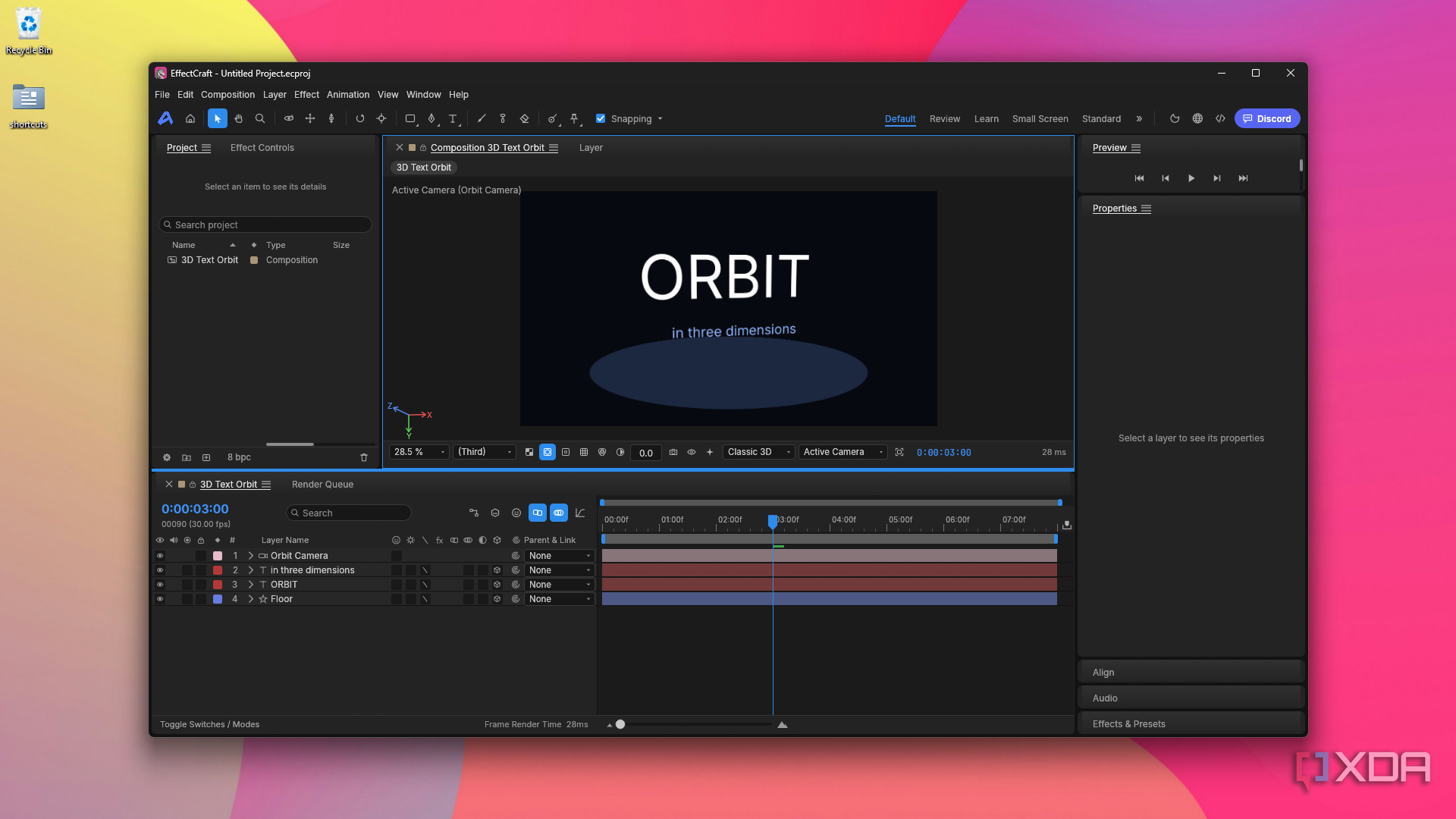The image size is (1456, 819).
Task: Open the Animation menu
Action: pyautogui.click(x=348, y=95)
